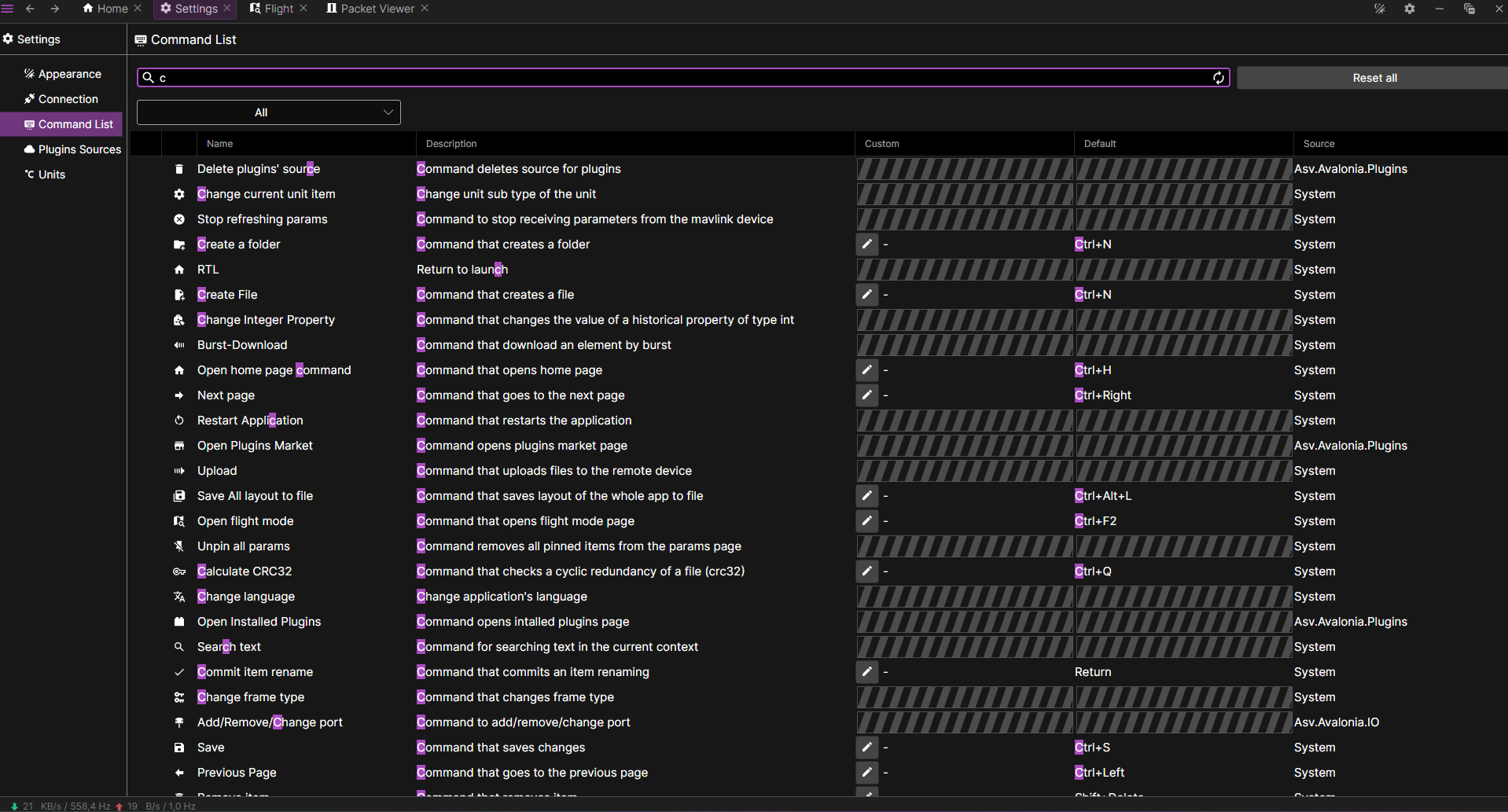Click the hamburger menu icon
The height and width of the screenshot is (812, 1508).
[x=8, y=9]
